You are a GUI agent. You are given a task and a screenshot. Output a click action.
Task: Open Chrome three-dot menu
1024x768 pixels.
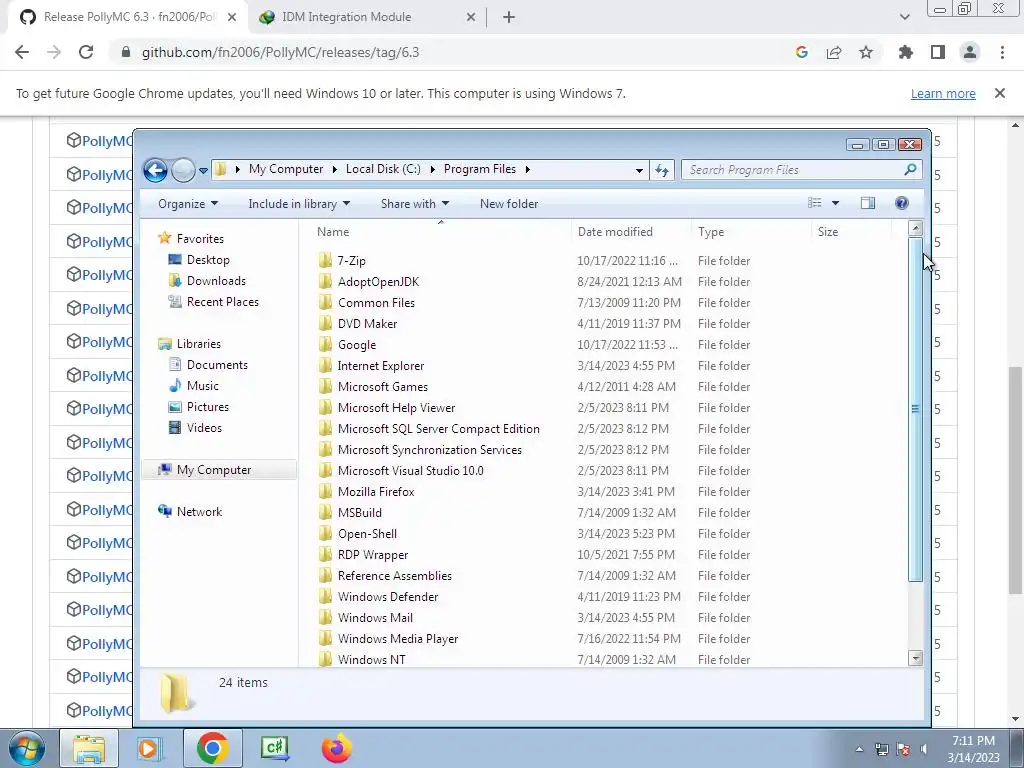(x=1002, y=52)
